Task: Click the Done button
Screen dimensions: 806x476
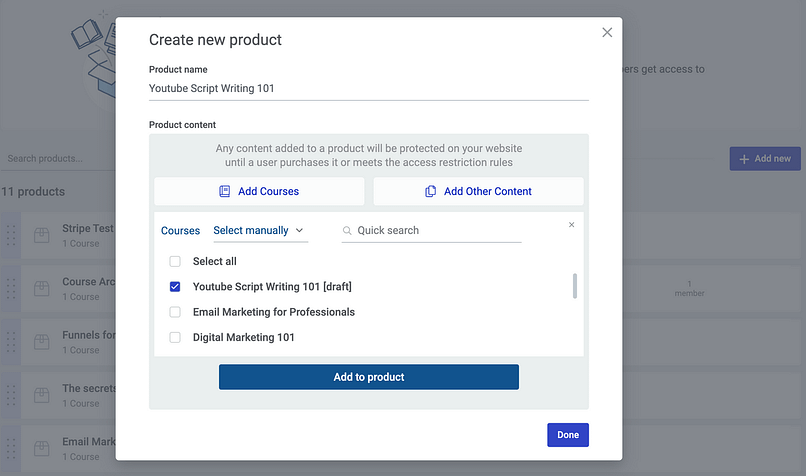Action: [568, 435]
